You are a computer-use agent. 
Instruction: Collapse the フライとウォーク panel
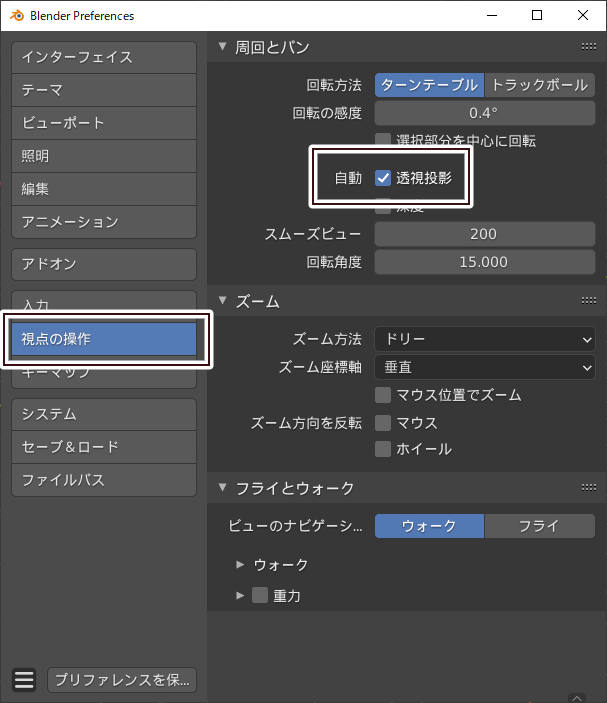click(x=222, y=487)
